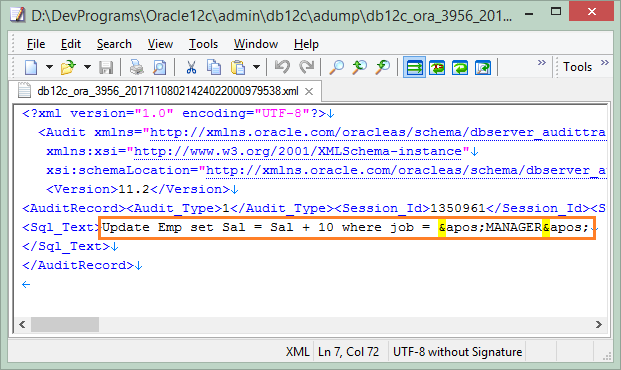Click the closing </Sql_Text> tag
621x370 pixels.
click(x=66, y=246)
